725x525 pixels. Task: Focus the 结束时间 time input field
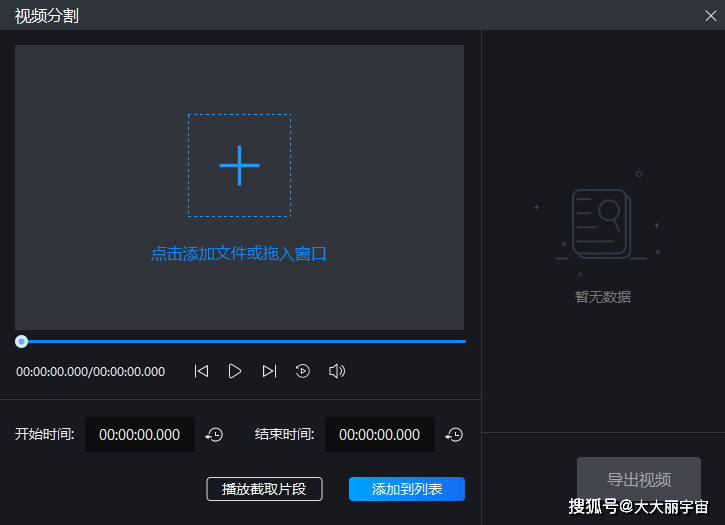tap(379, 435)
